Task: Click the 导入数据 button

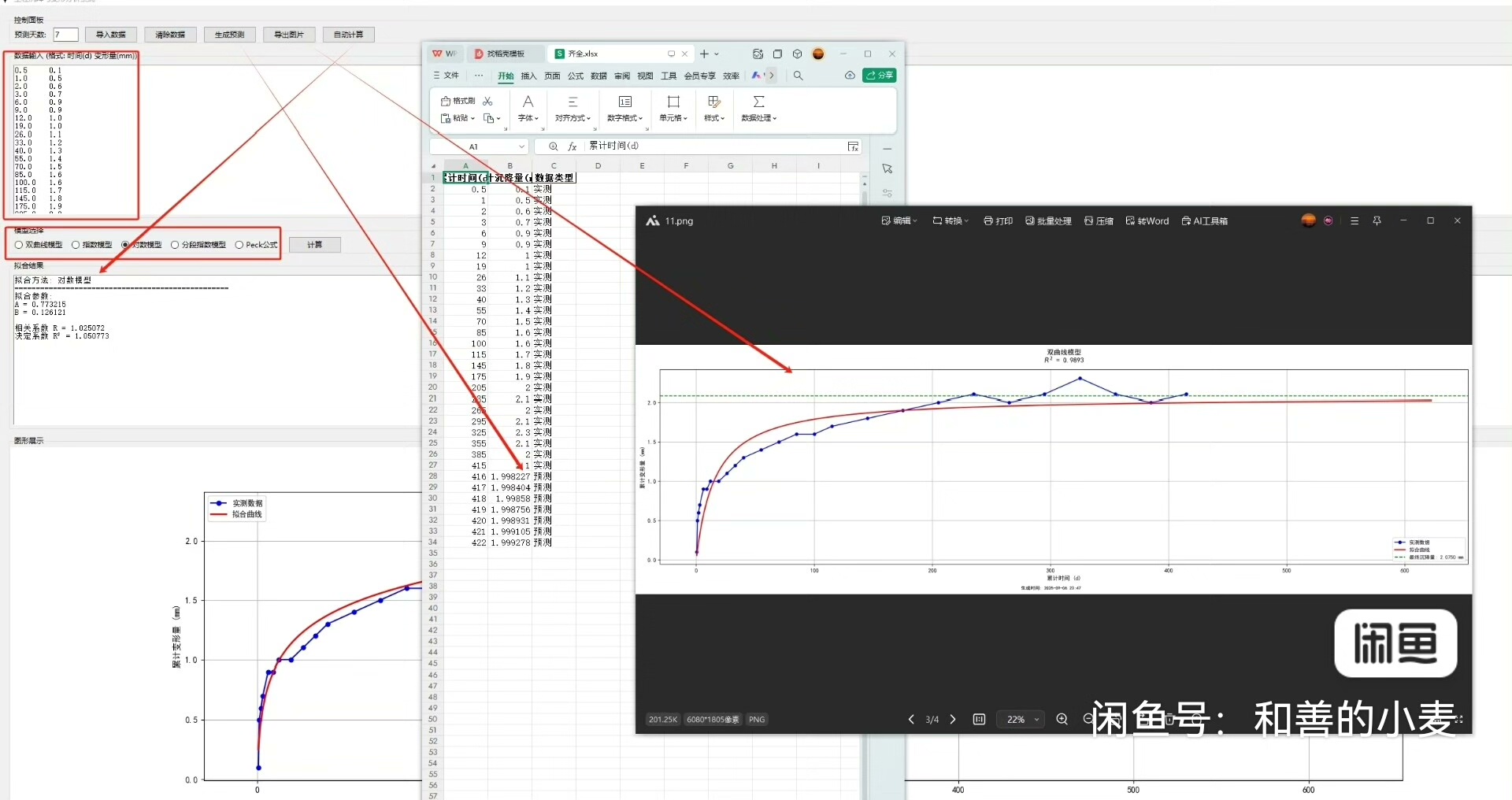Action: tap(111, 35)
